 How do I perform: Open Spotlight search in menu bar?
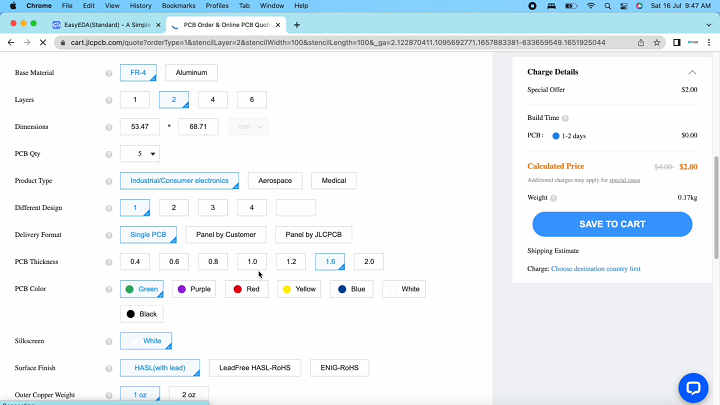(608, 6)
